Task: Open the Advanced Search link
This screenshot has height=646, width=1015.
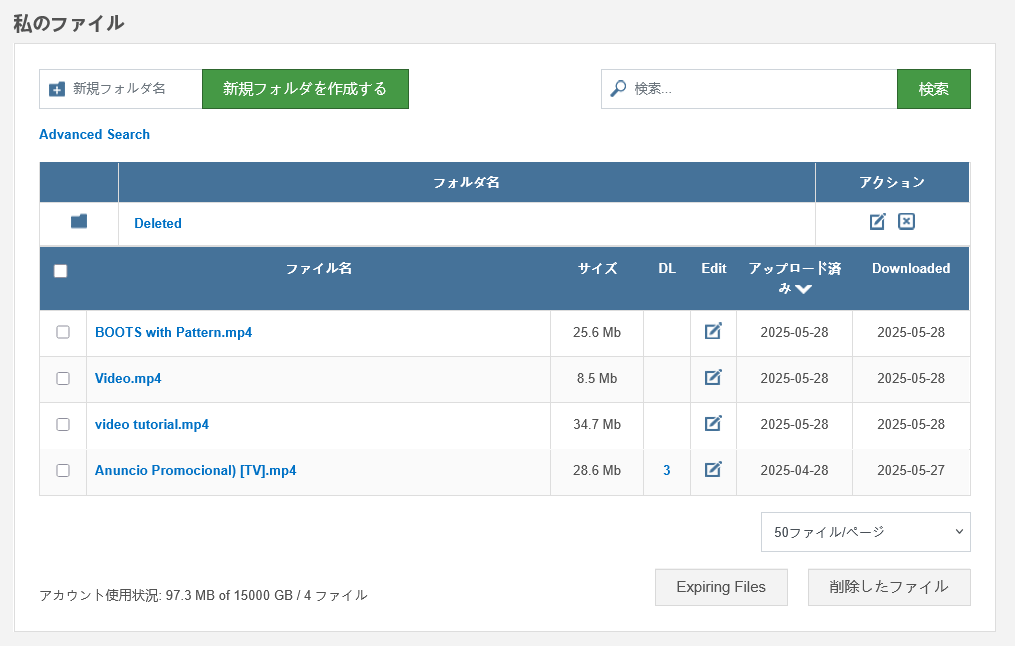Action: pyautogui.click(x=95, y=134)
